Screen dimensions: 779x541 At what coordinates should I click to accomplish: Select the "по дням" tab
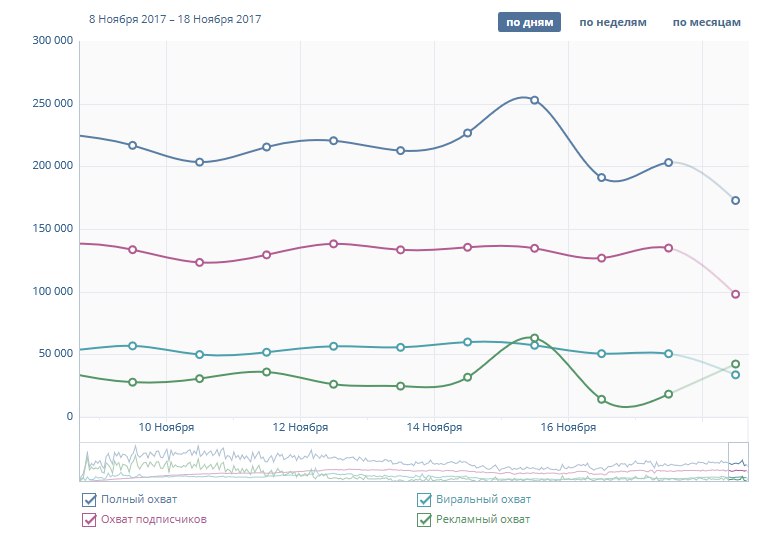tap(530, 22)
